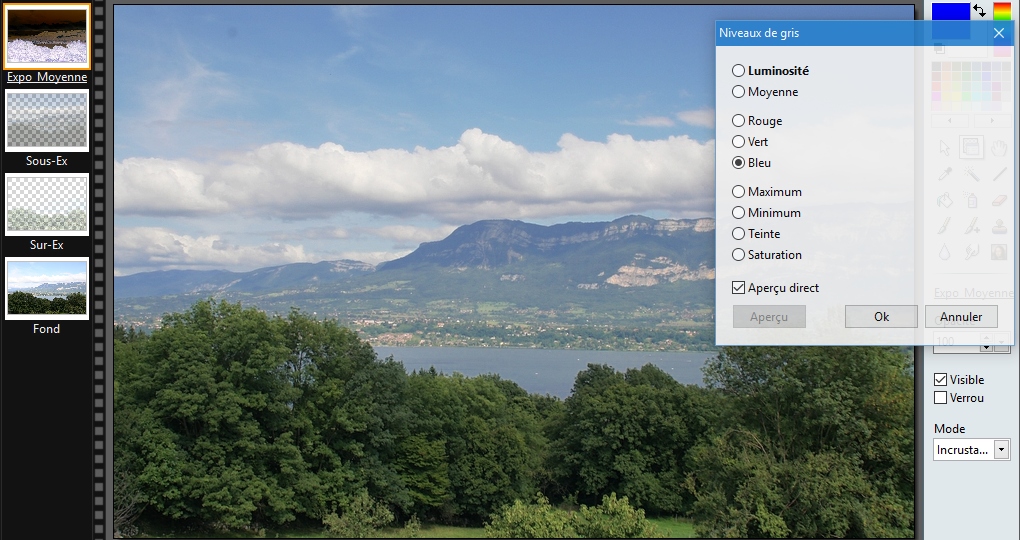Click the Expo_Moyenne layer name label
Image resolution: width=1020 pixels, height=540 pixels.
point(47,77)
